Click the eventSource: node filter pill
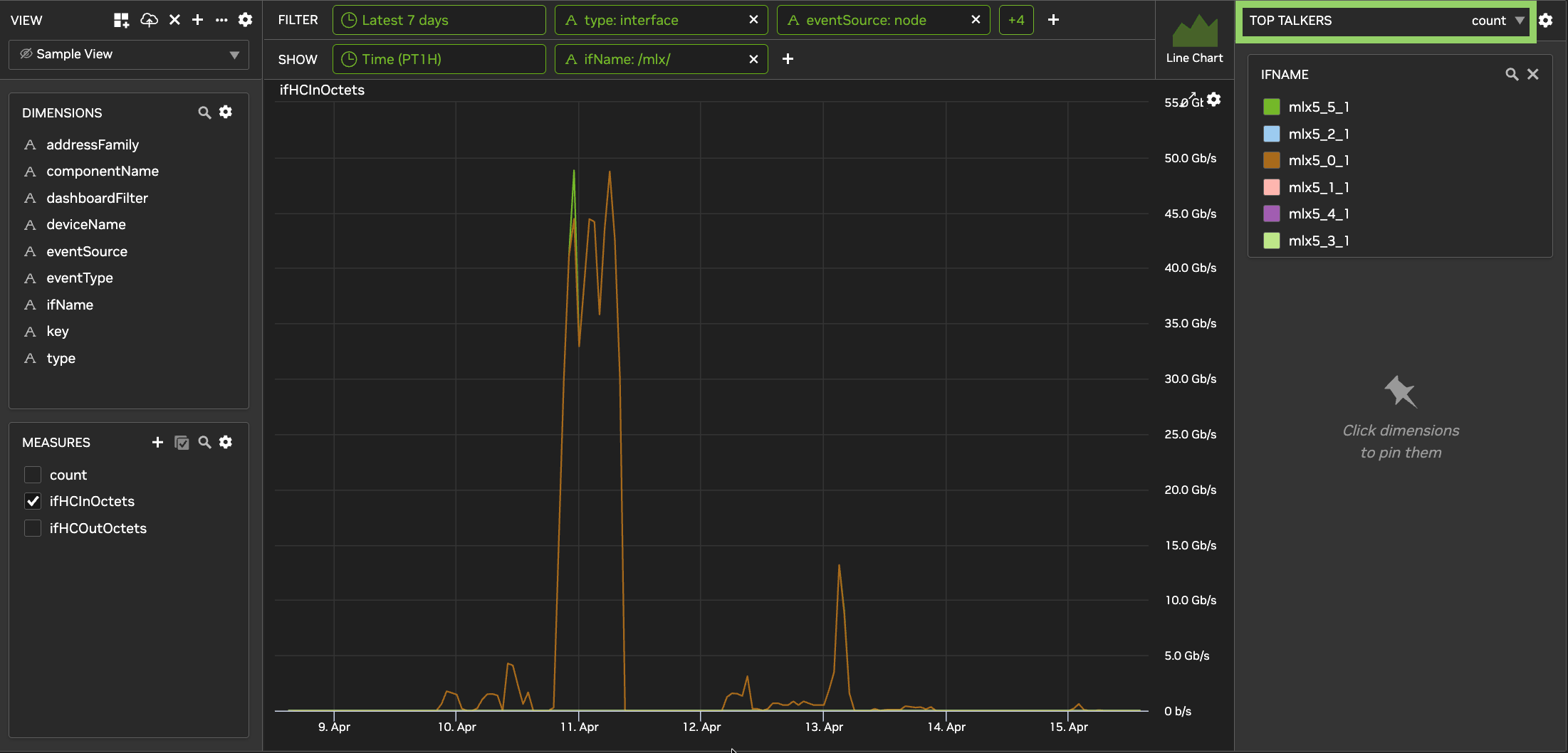Screen dimensions: 1568x753 [883, 20]
